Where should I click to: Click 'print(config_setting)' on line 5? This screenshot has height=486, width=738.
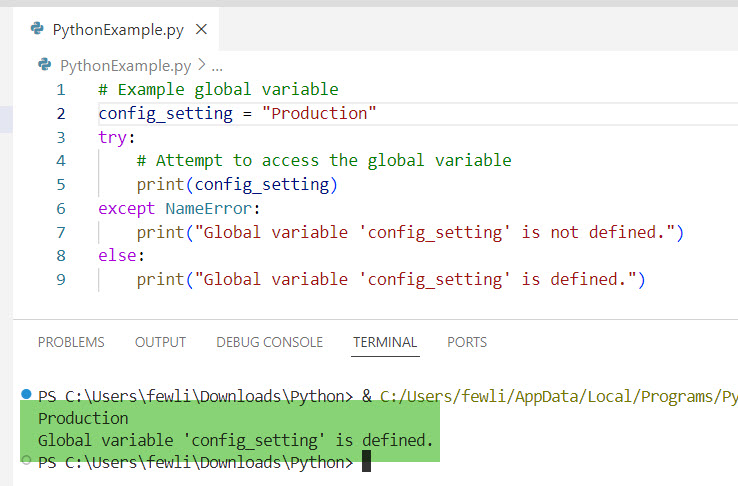[237, 184]
